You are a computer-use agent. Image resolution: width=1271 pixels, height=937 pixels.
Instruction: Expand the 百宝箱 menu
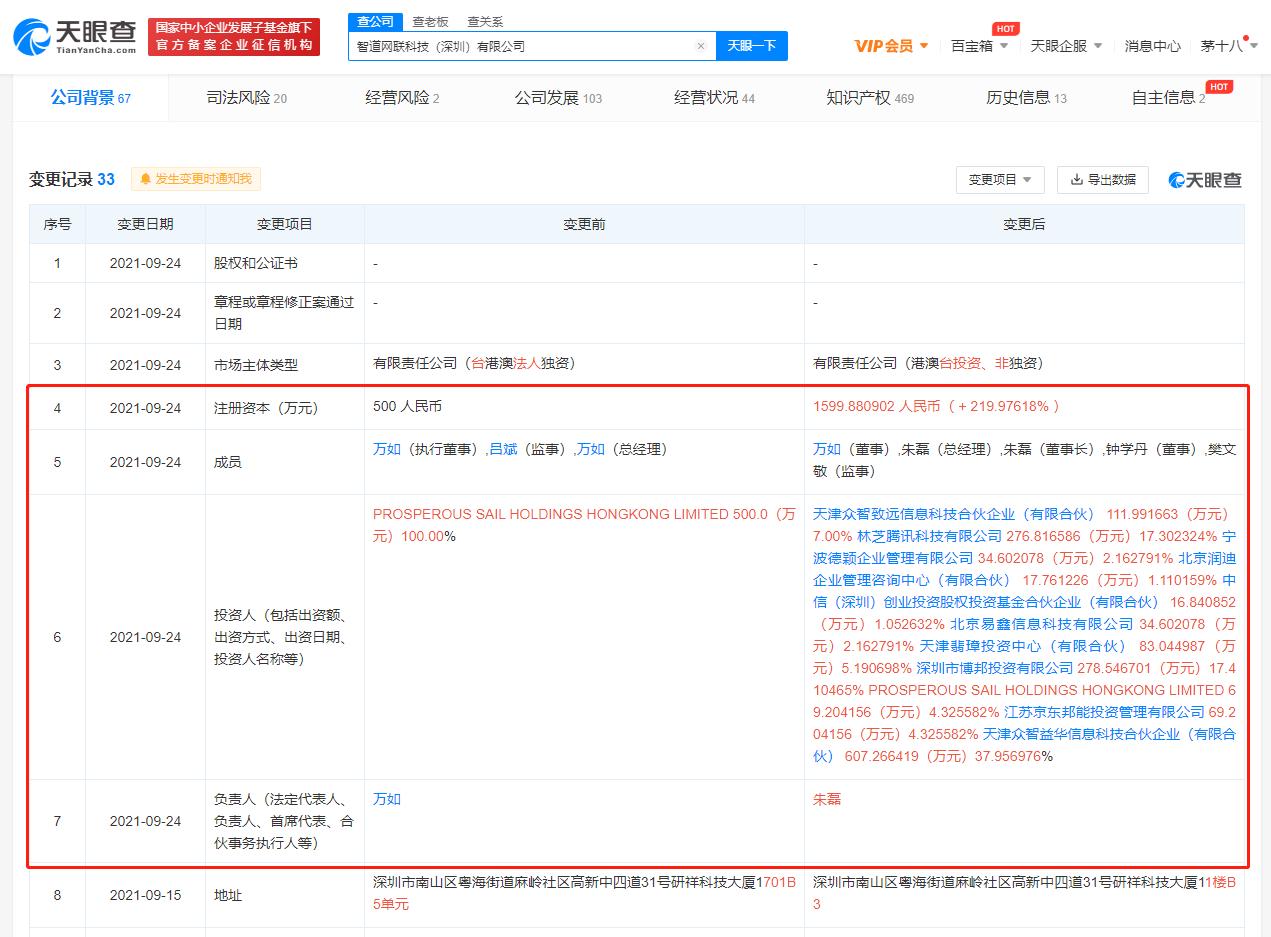(978, 46)
